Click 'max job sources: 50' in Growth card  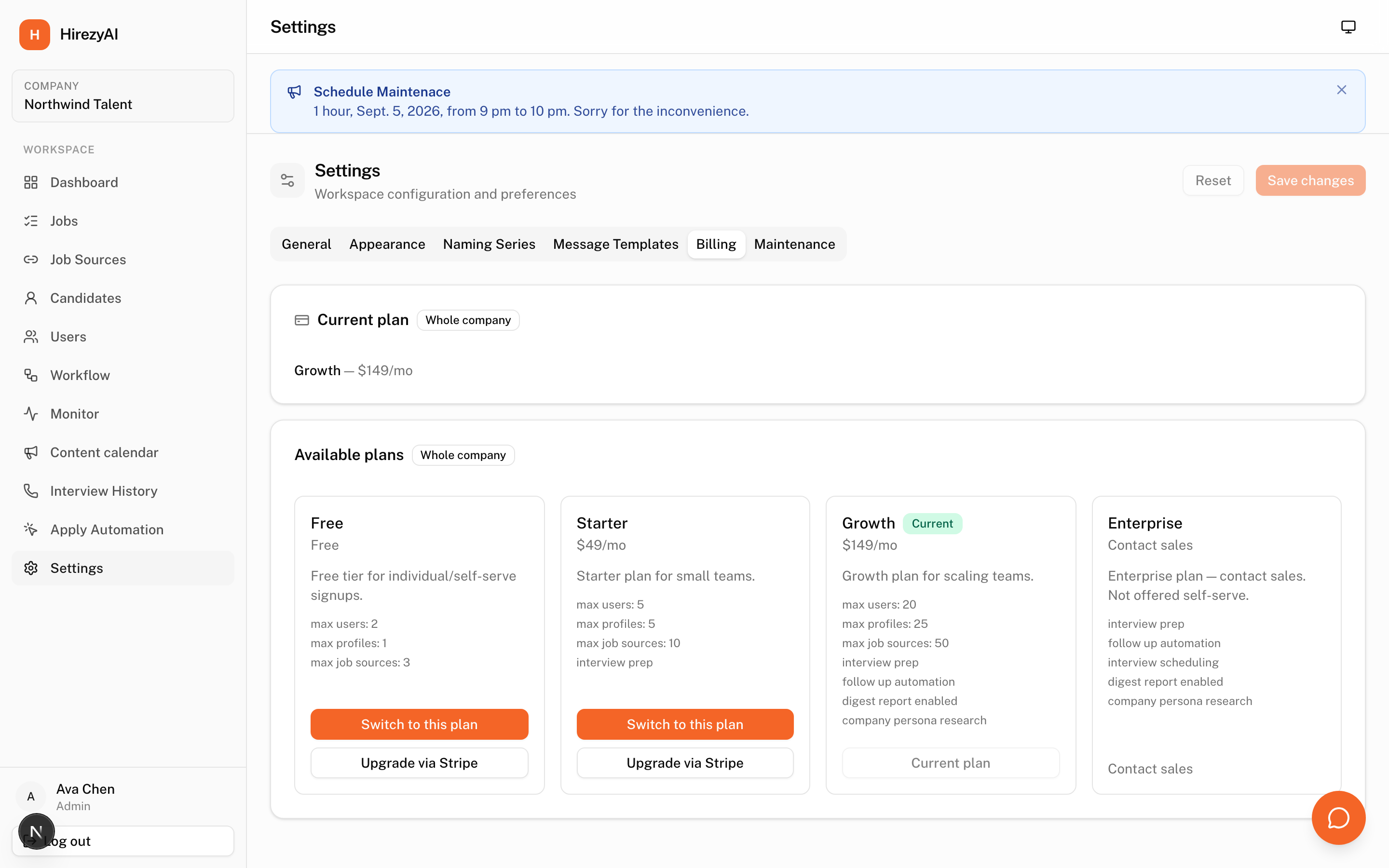pyautogui.click(x=896, y=644)
